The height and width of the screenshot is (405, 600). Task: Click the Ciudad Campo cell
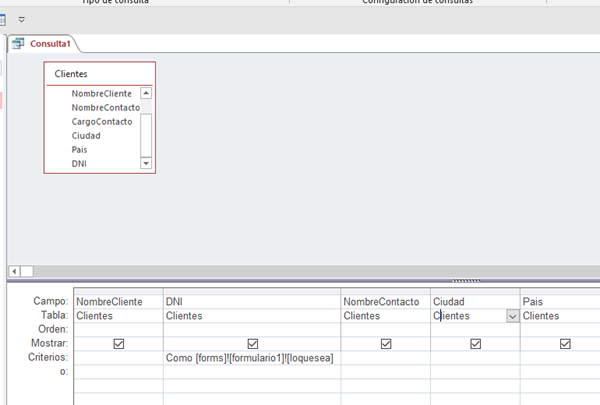(x=475, y=302)
